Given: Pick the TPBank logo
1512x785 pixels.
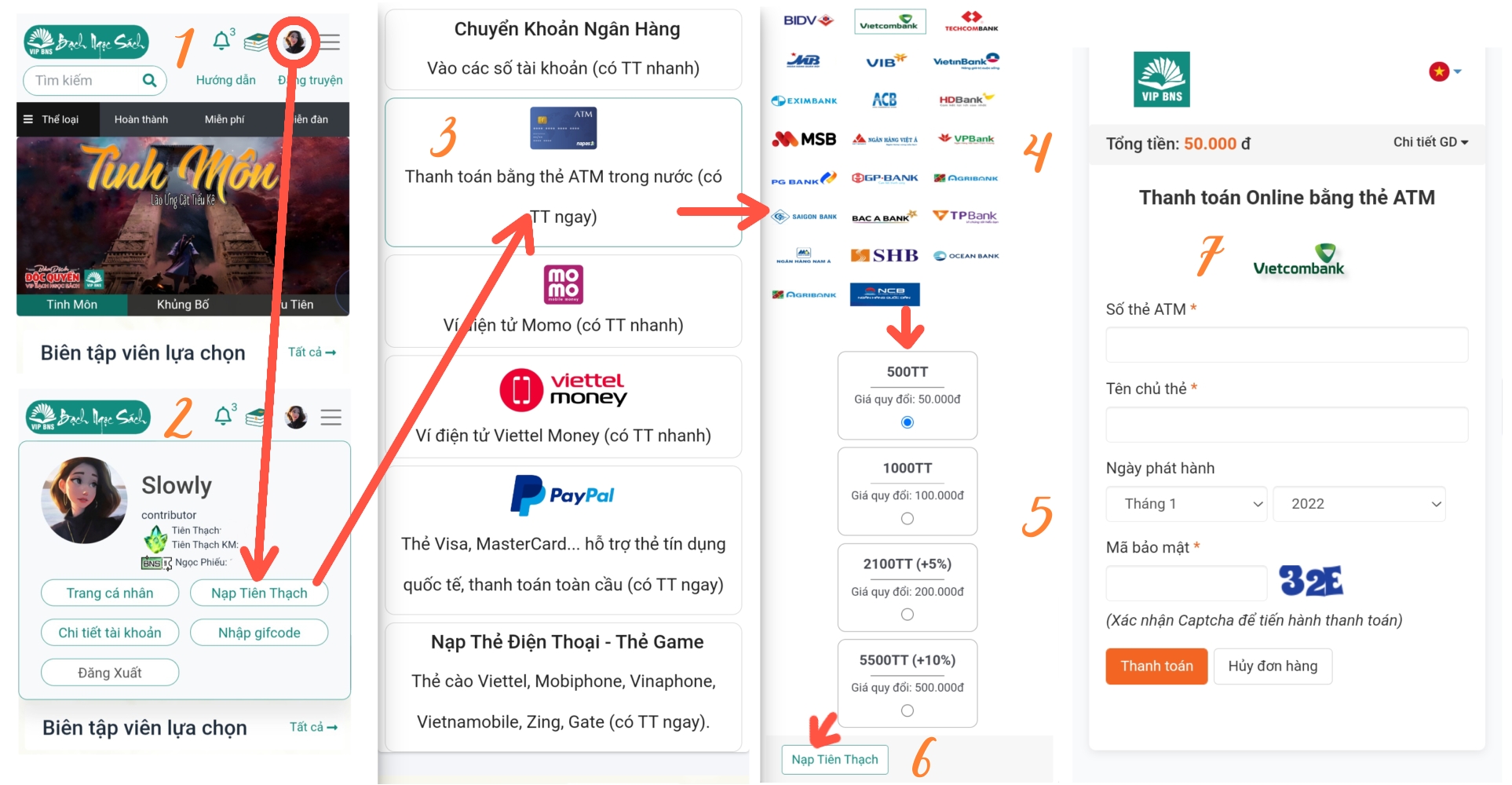Looking at the screenshot, I should (x=965, y=216).
